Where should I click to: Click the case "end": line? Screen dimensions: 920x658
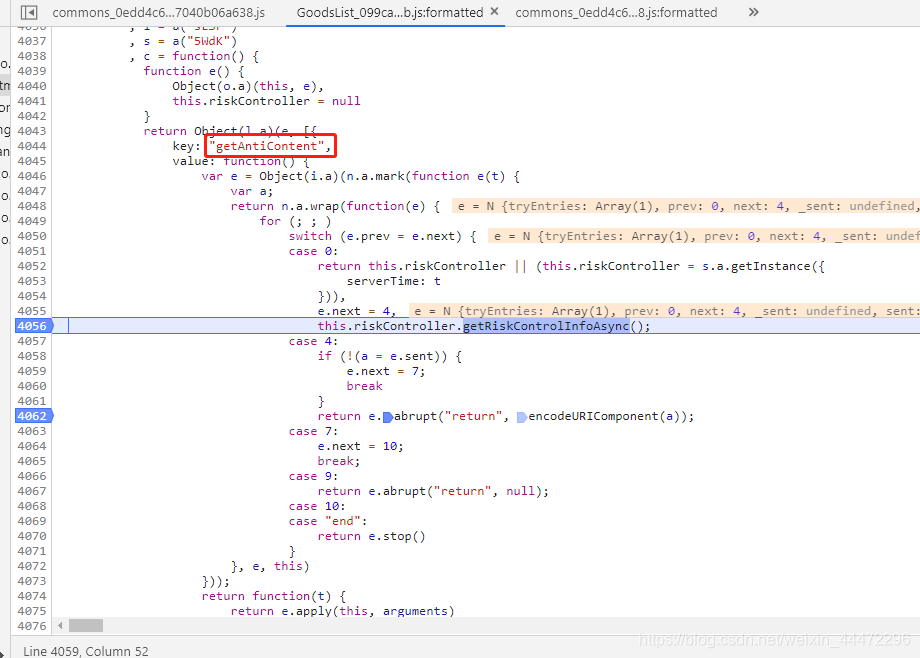pyautogui.click(x=327, y=521)
